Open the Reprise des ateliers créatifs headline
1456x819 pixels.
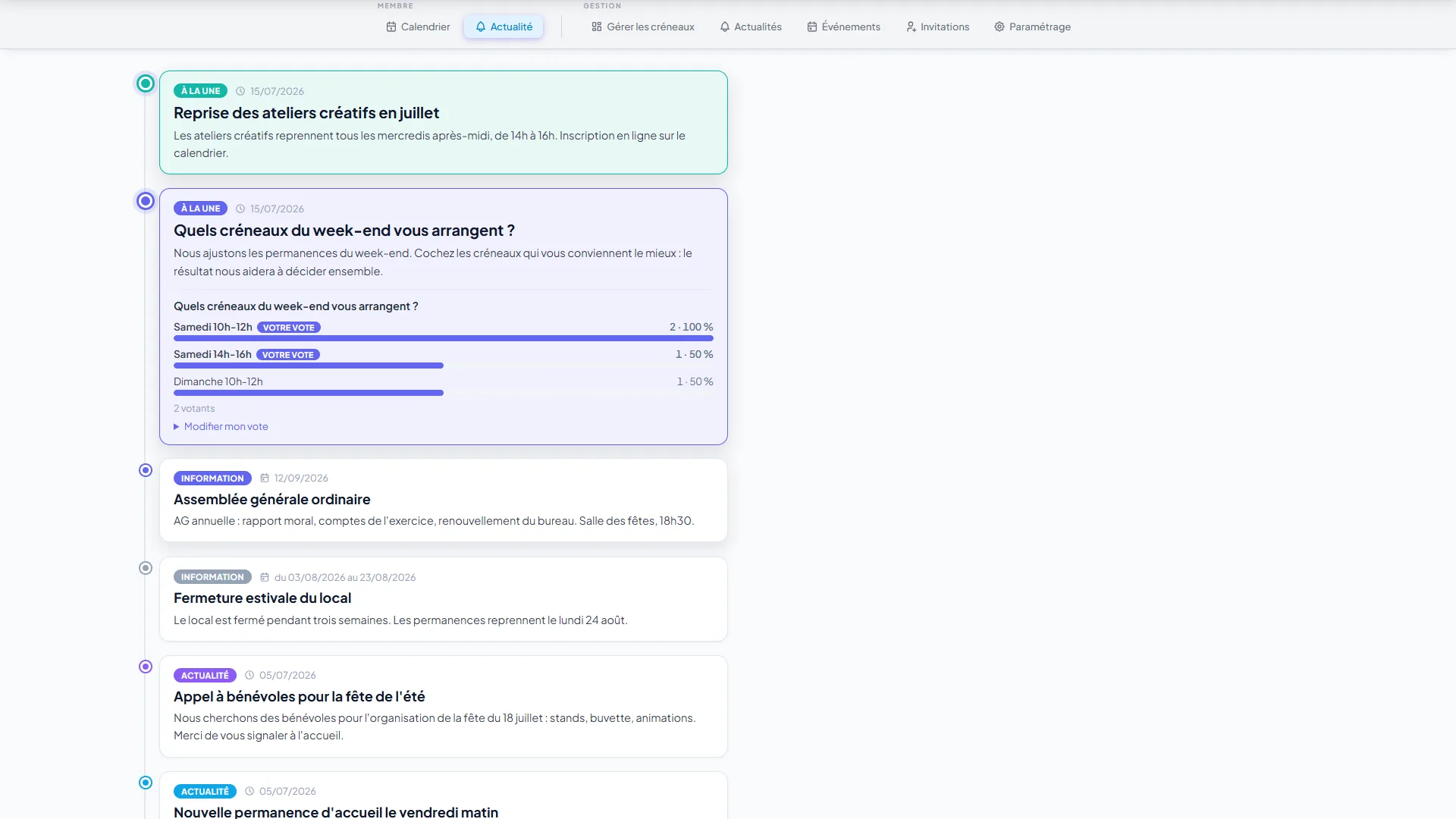coord(306,113)
